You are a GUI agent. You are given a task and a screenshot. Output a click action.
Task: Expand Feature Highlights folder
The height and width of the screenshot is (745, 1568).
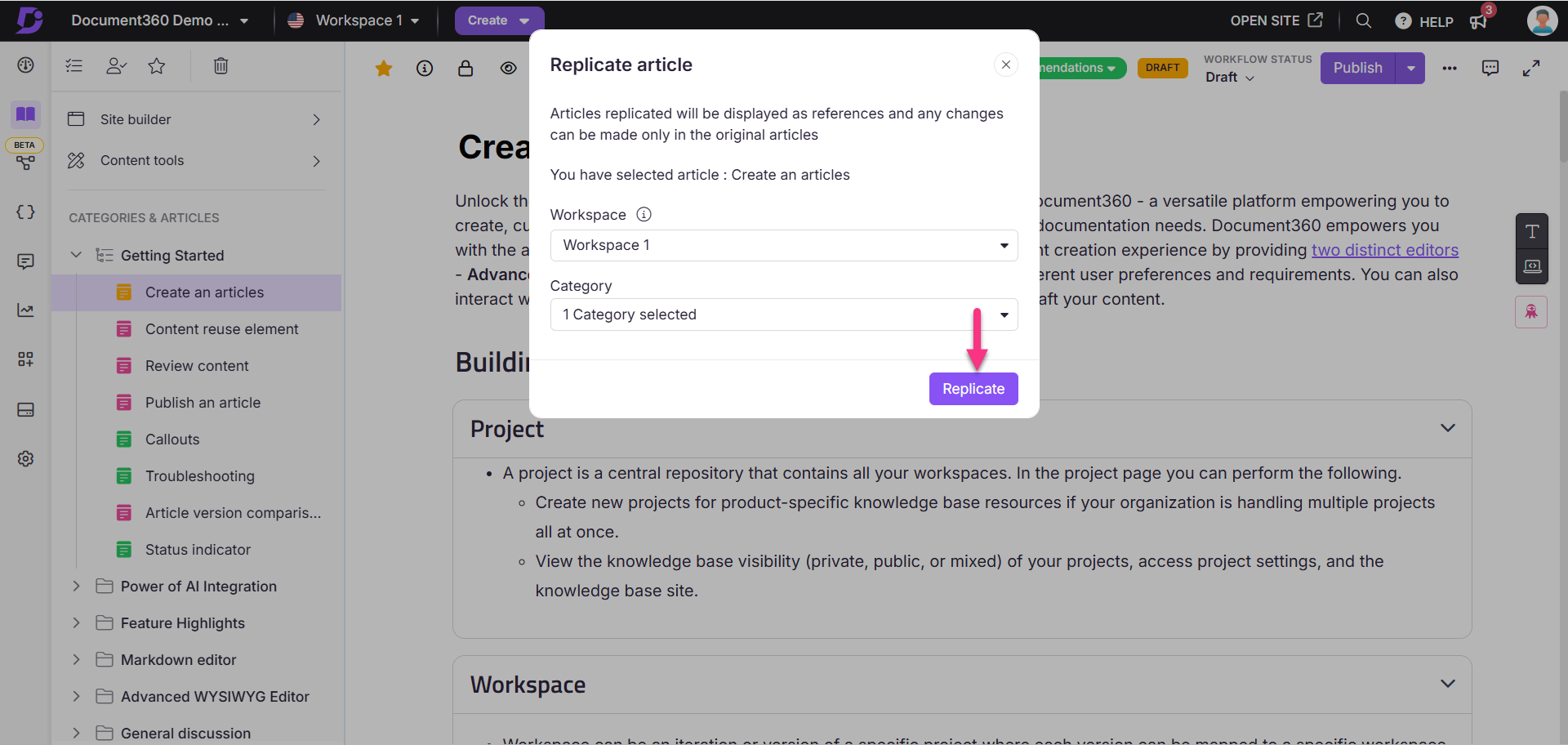pos(76,622)
